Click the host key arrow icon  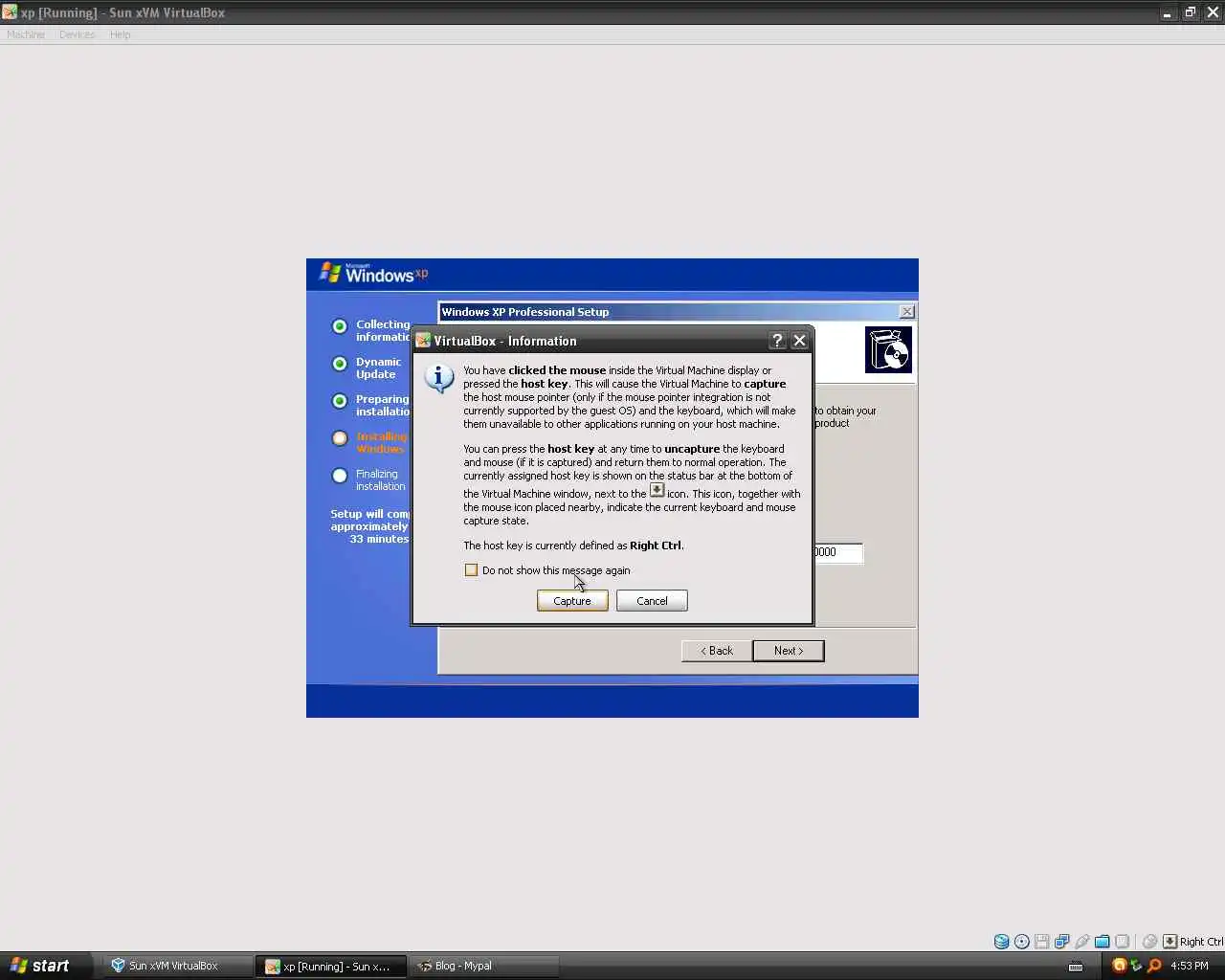[1169, 942]
